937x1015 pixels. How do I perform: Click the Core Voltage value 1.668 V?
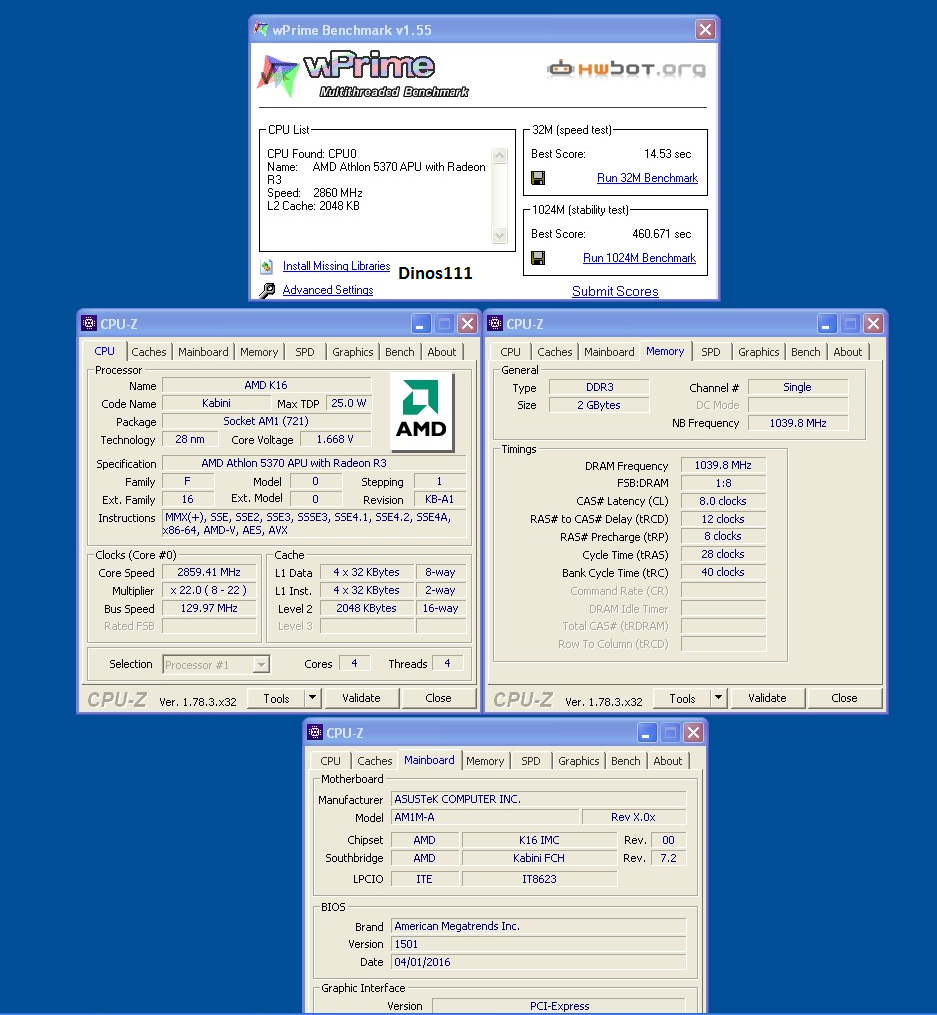click(x=335, y=440)
